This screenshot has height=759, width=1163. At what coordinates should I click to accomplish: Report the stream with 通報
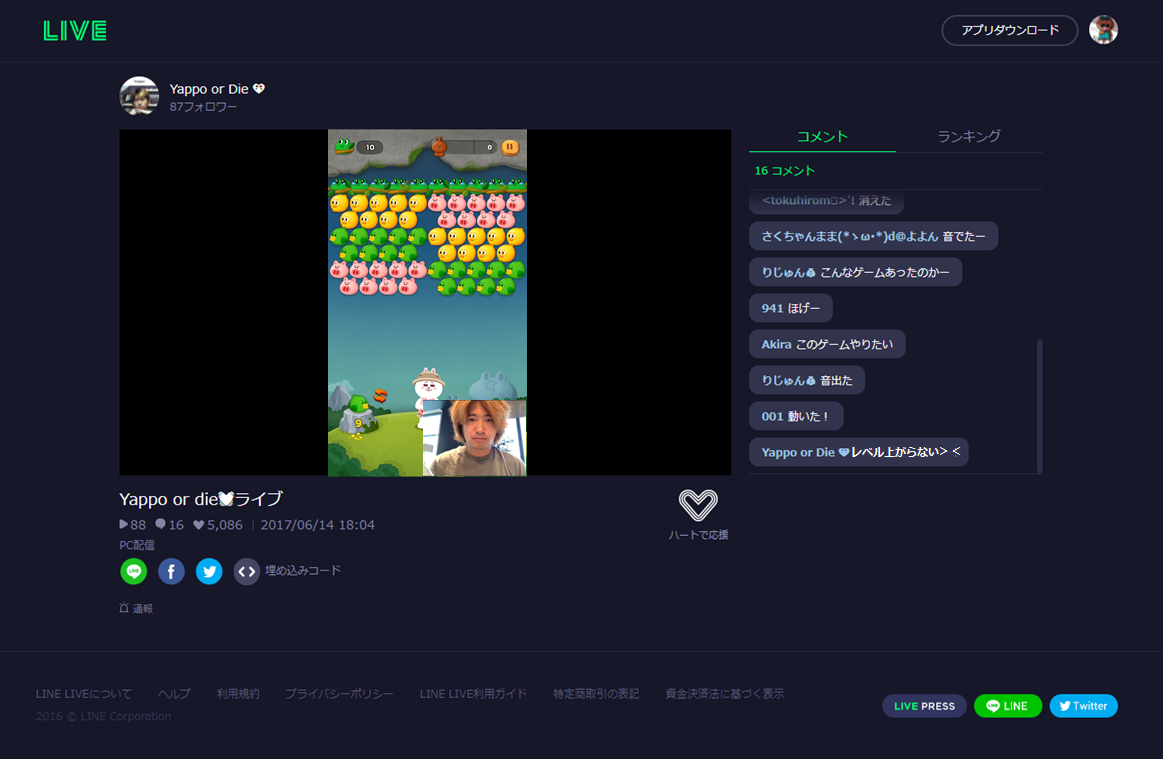(136, 608)
